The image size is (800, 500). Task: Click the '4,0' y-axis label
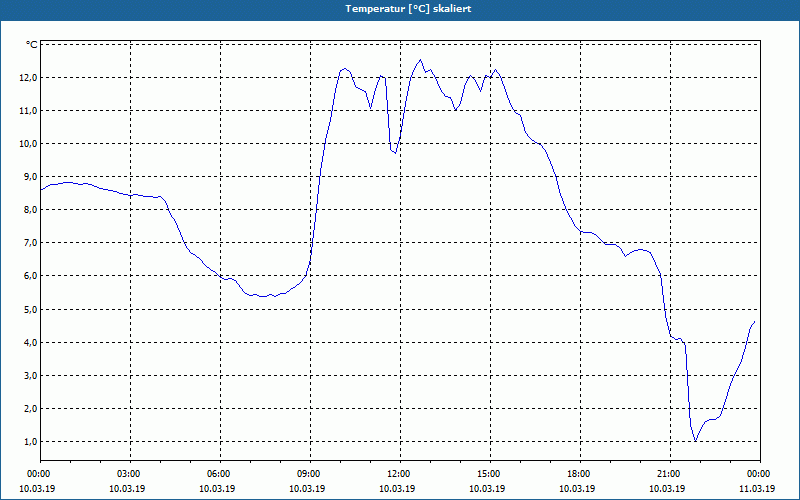(x=31, y=342)
